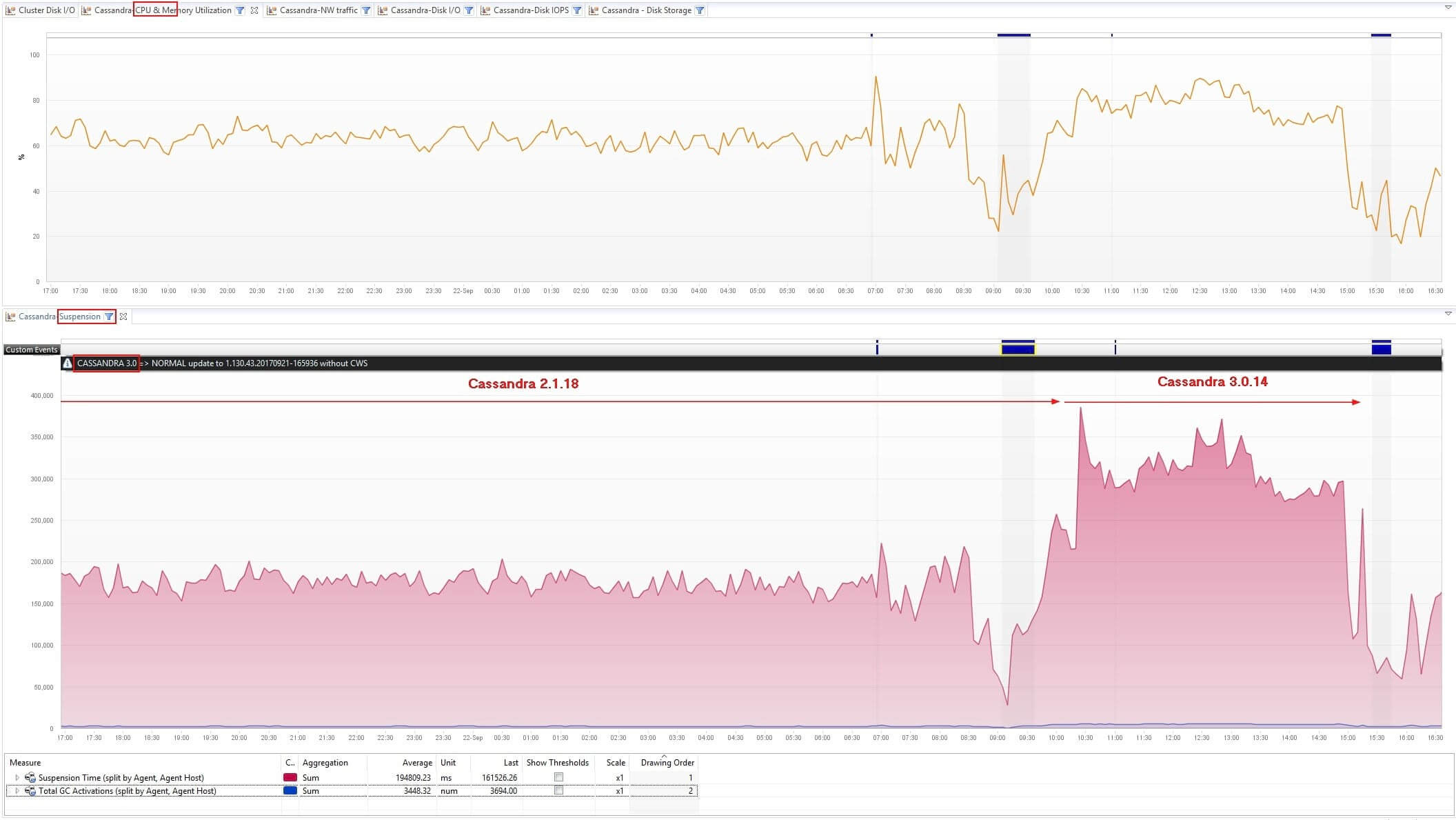Viewport: 1456px width, 820px height.
Task: Sort by the Aggregation column header
Action: click(333, 763)
